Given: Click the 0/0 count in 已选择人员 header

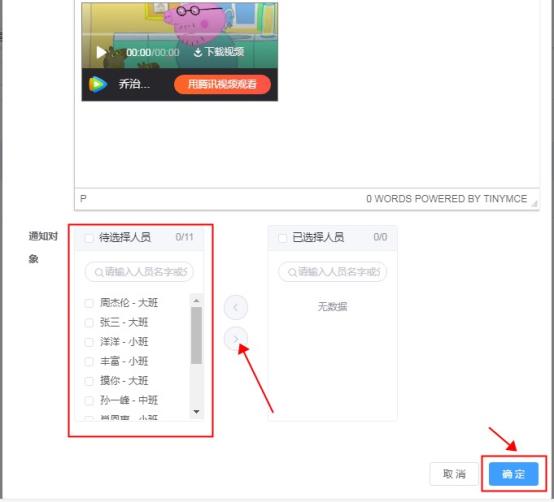Looking at the screenshot, I should pyautogui.click(x=380, y=237).
